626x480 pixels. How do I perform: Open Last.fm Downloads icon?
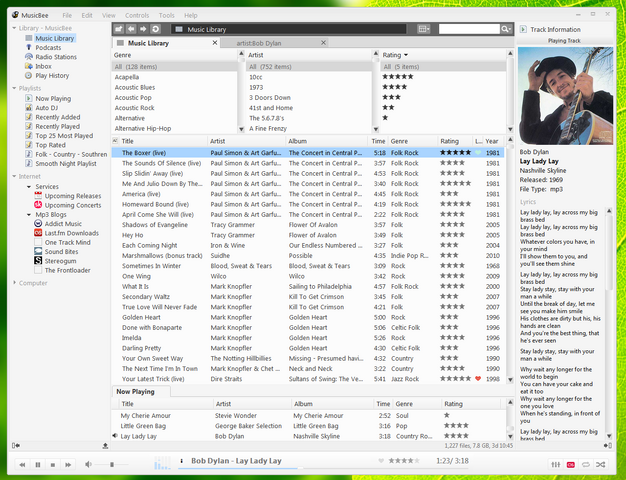tap(38, 233)
